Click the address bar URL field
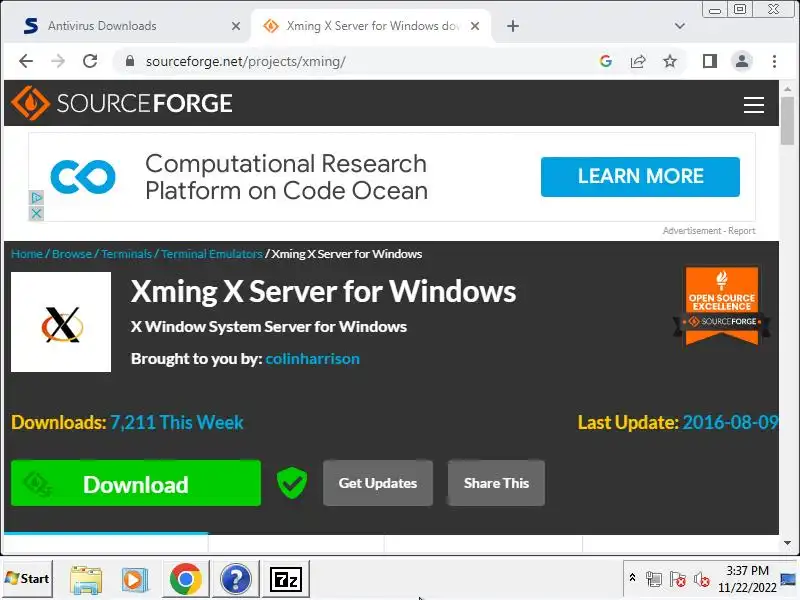 tap(357, 61)
